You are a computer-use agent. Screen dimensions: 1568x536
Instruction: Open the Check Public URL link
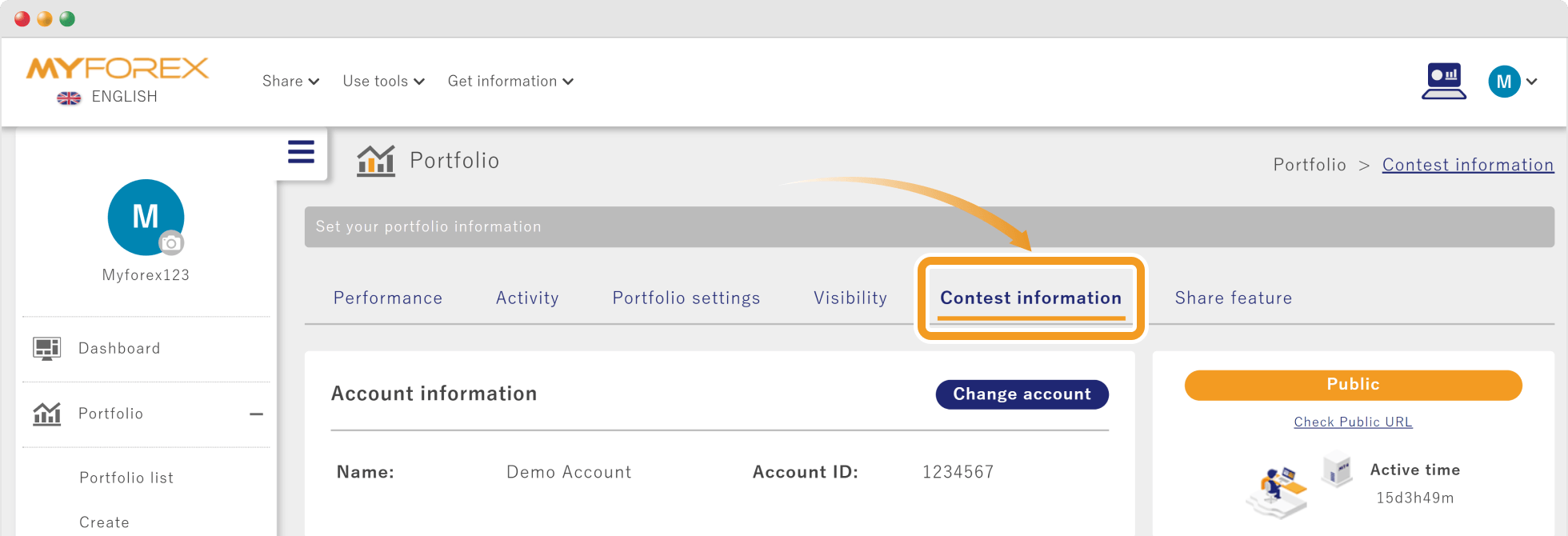pyautogui.click(x=1353, y=422)
